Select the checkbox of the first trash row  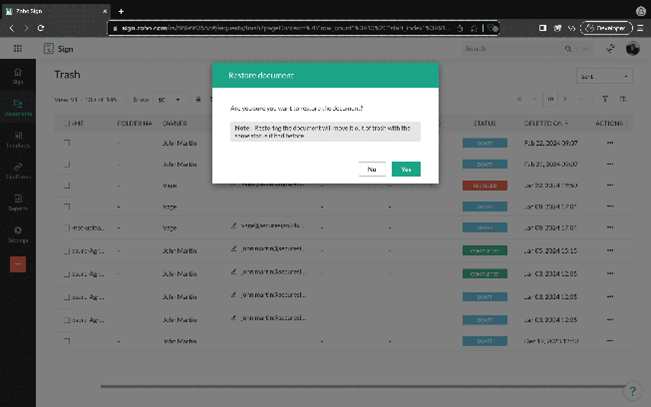click(67, 143)
